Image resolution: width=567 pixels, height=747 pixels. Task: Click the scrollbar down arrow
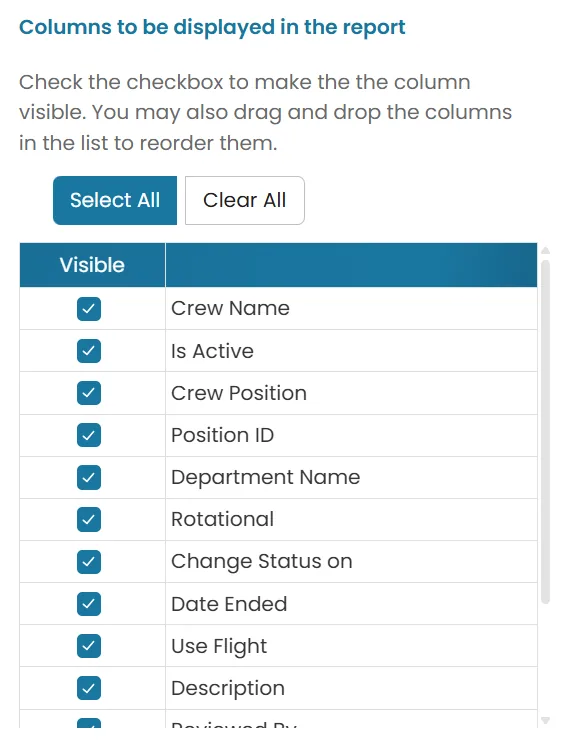tap(546, 720)
